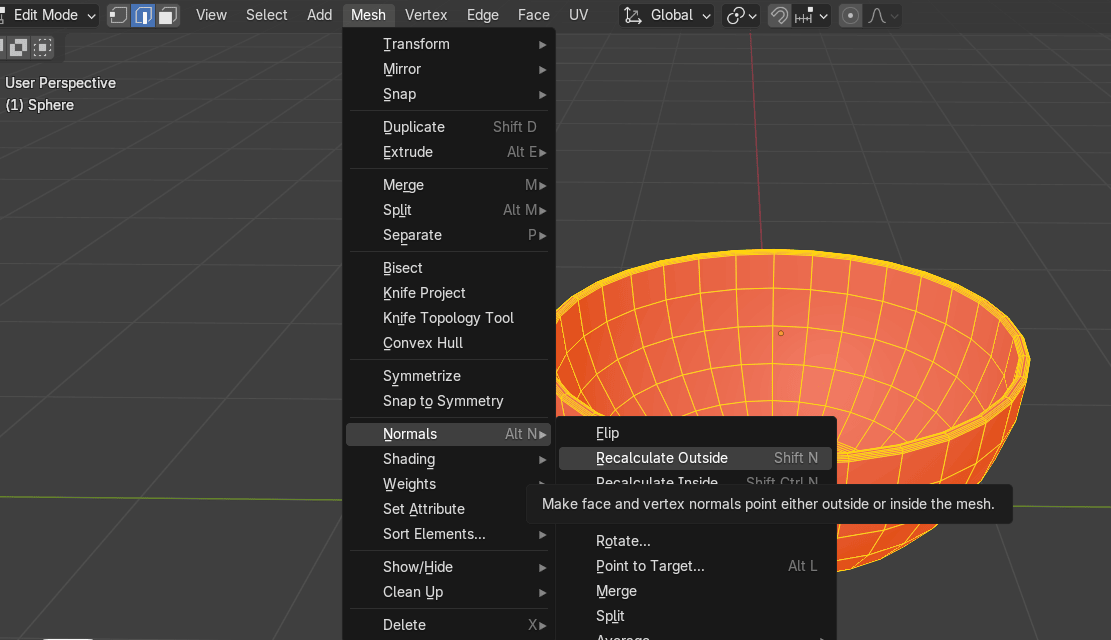The width and height of the screenshot is (1111, 640).
Task: Open the transform pivot point dropdown
Action: [742, 15]
